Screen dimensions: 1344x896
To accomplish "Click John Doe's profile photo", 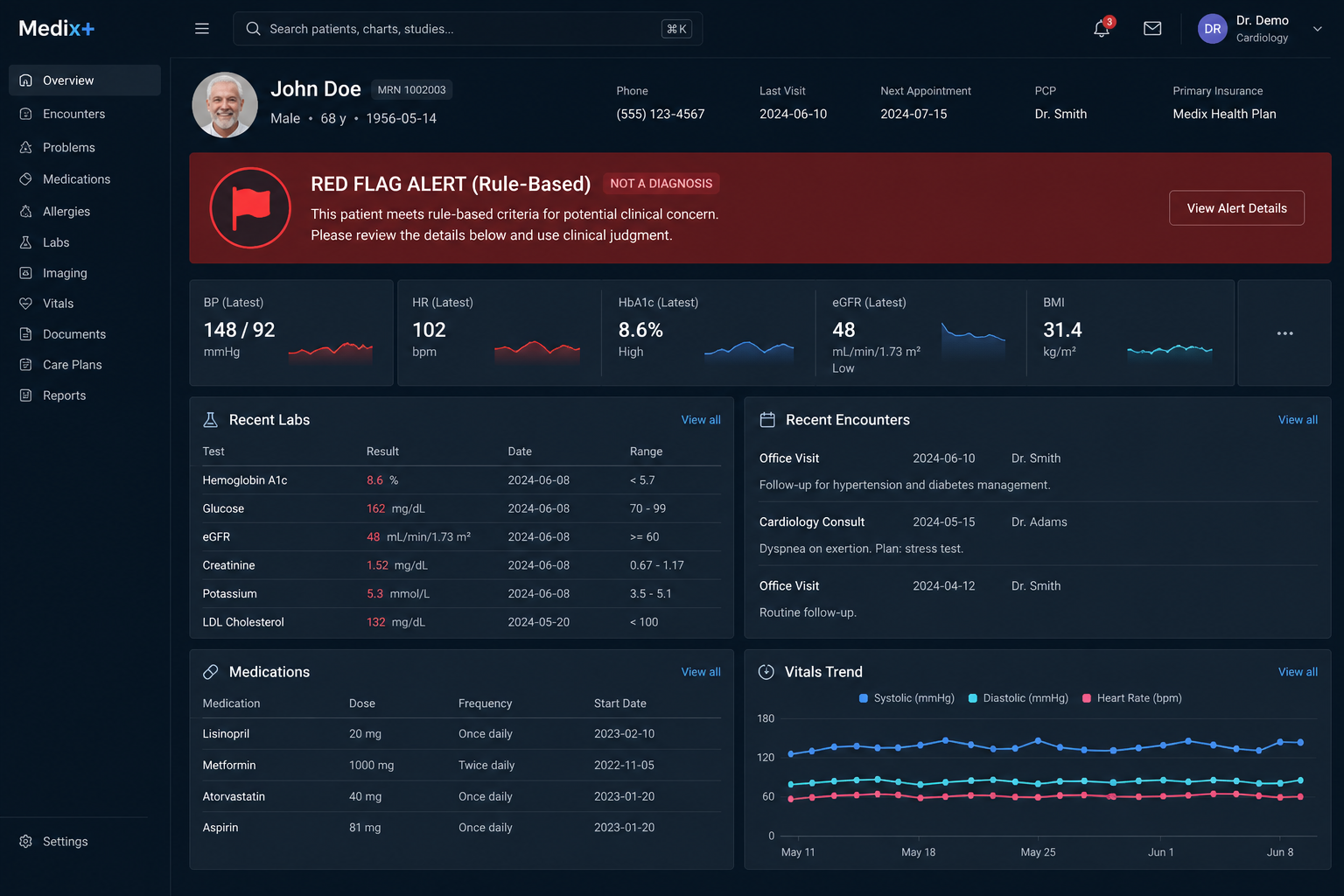I will [x=225, y=105].
